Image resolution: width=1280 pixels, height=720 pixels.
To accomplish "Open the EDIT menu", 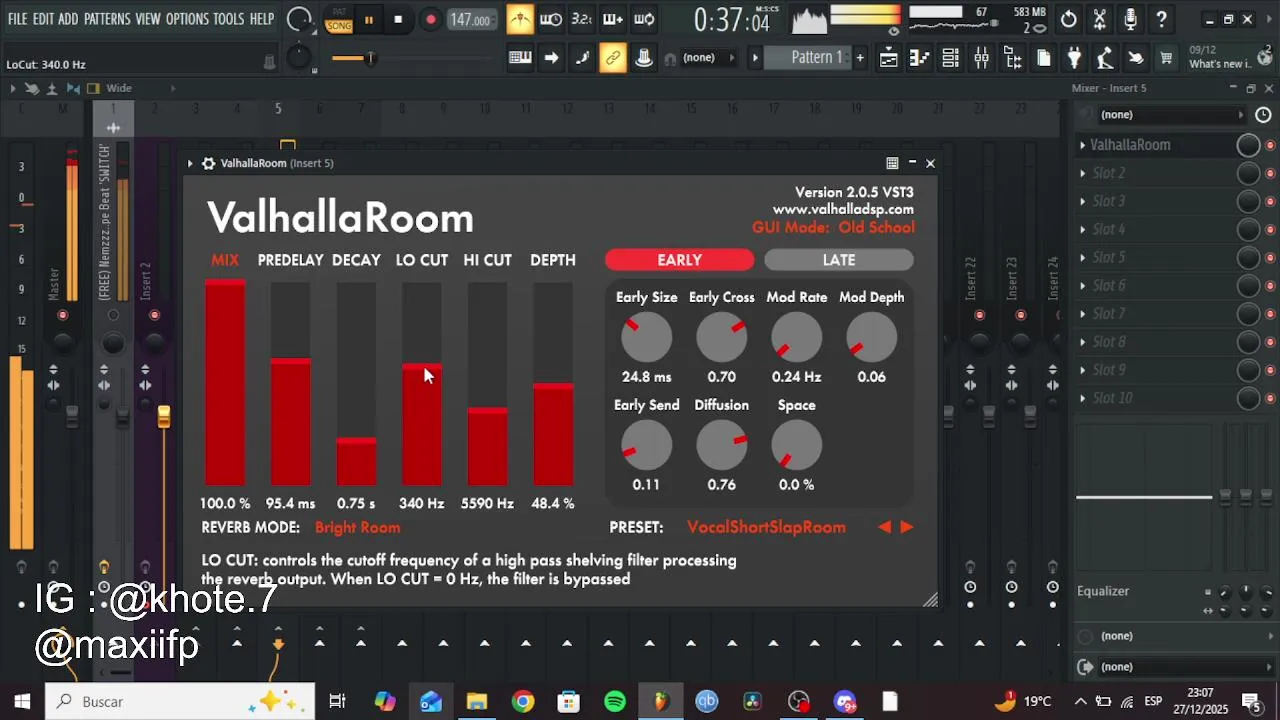I will coord(43,19).
